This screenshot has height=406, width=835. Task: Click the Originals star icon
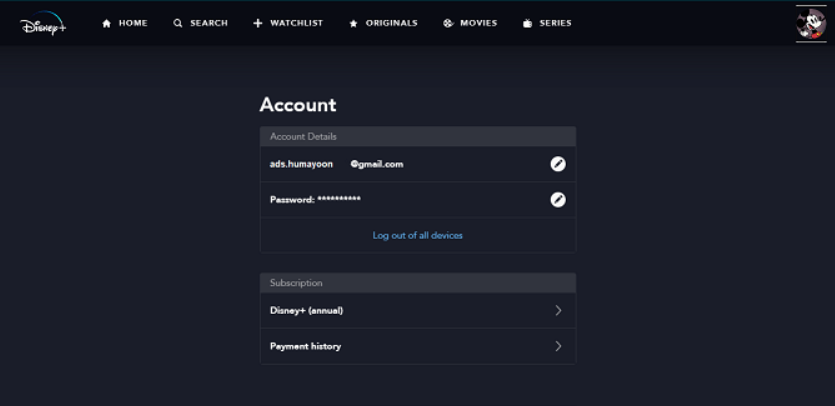(353, 23)
